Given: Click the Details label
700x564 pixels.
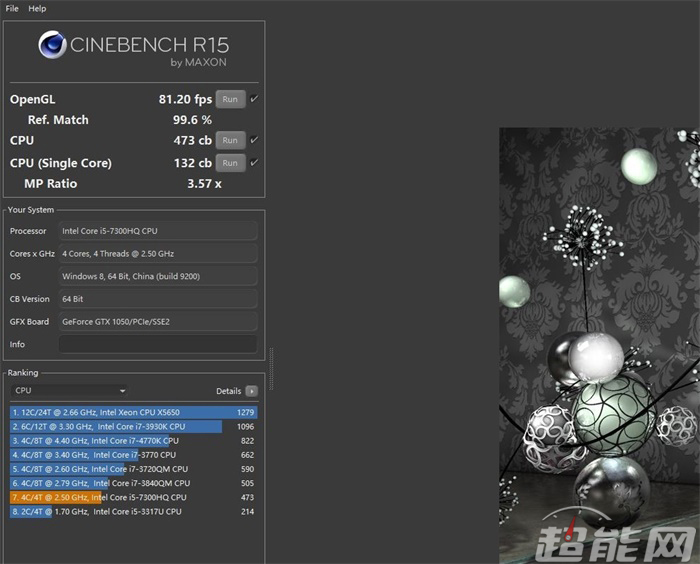Looking at the screenshot, I should click(229, 391).
